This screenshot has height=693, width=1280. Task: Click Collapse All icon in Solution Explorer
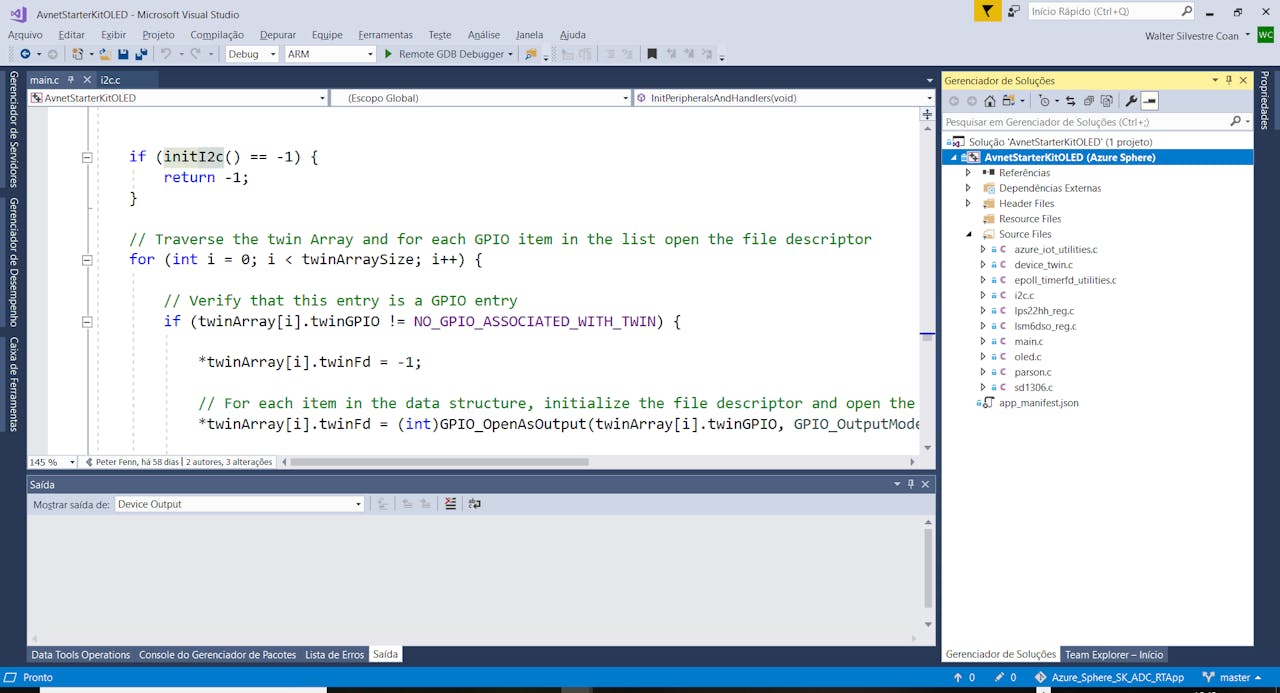[1089, 101]
